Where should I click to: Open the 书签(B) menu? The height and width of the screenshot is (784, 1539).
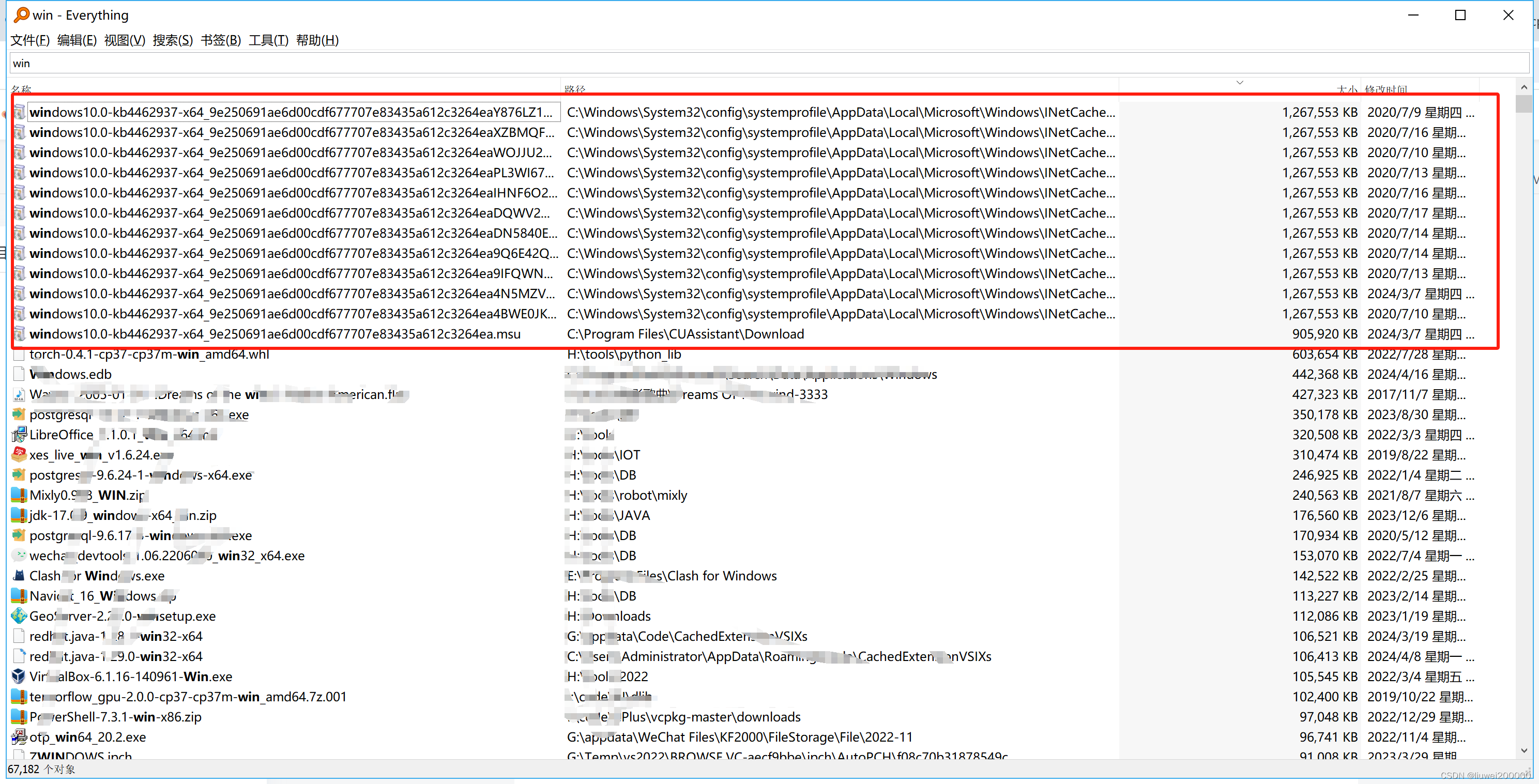pyautogui.click(x=220, y=40)
